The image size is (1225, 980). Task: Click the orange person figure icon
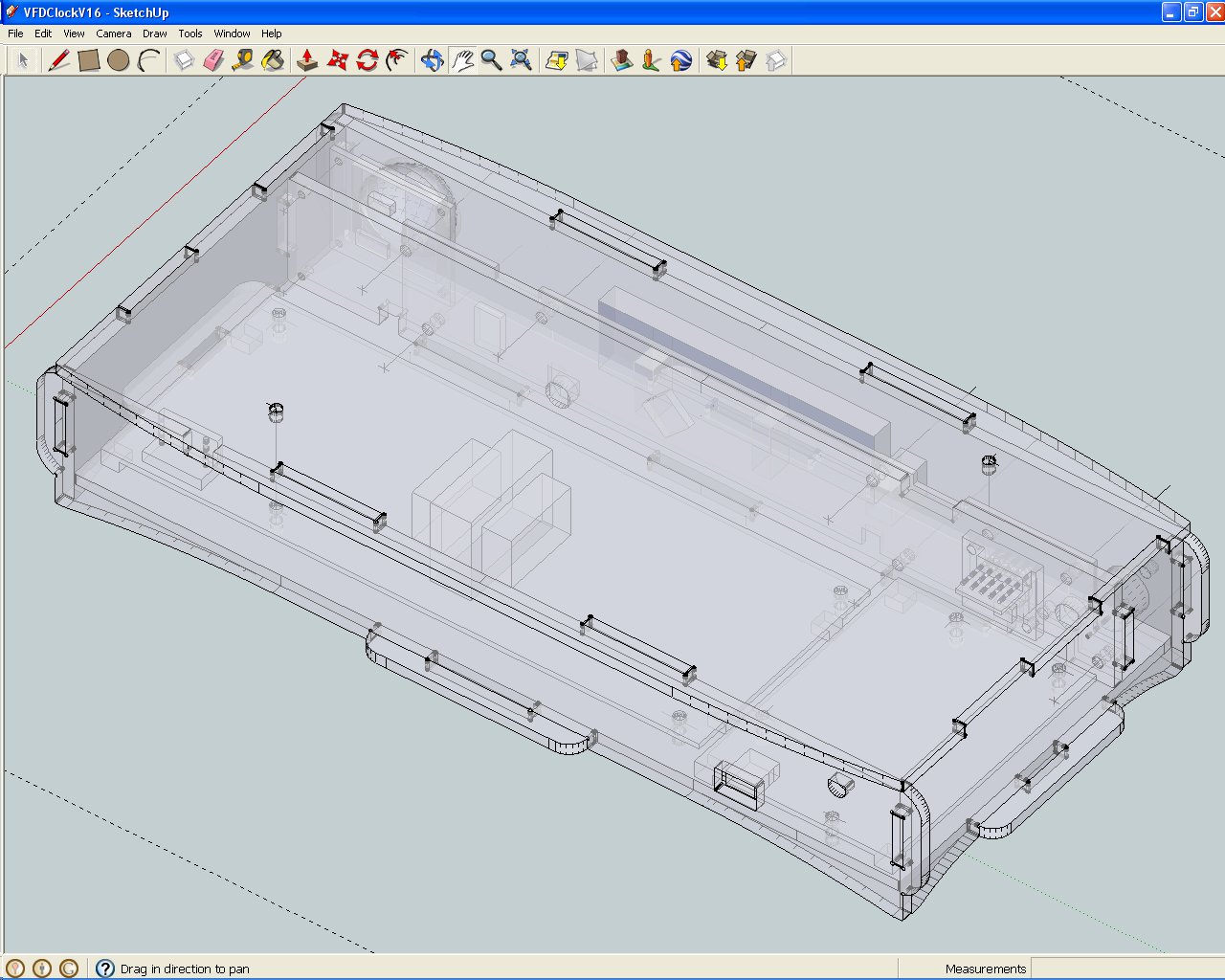coord(652,61)
